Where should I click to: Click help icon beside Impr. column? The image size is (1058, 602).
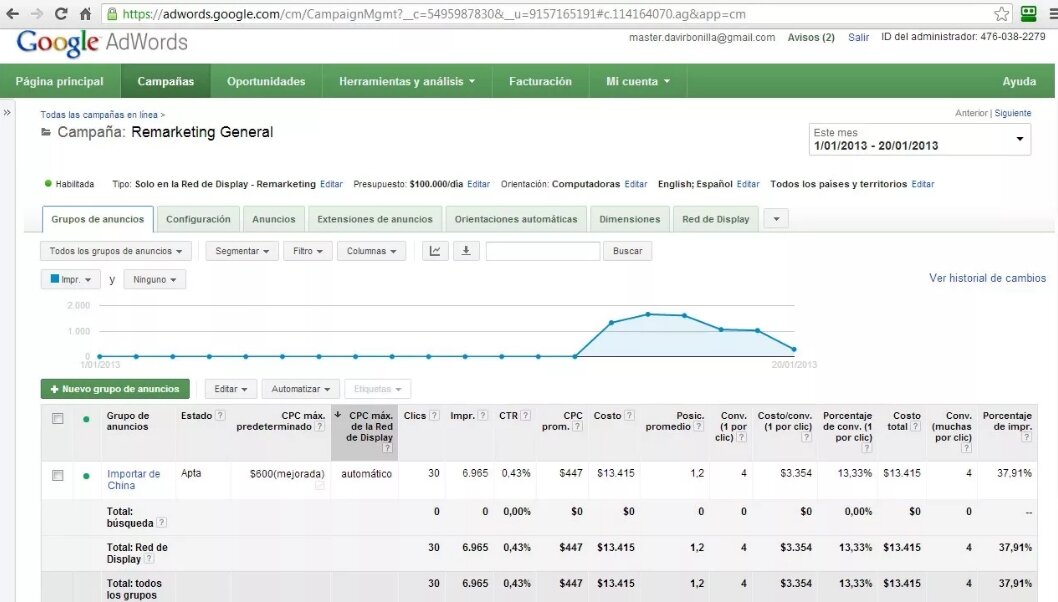(x=482, y=416)
